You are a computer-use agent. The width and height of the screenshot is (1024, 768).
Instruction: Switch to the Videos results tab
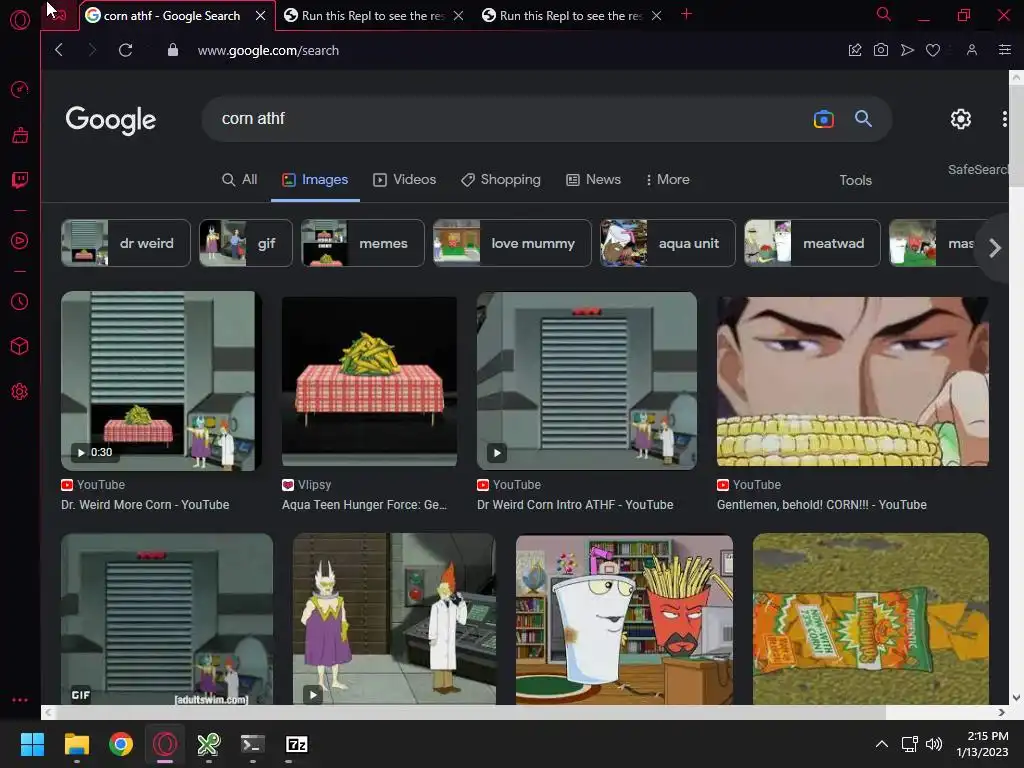click(404, 180)
